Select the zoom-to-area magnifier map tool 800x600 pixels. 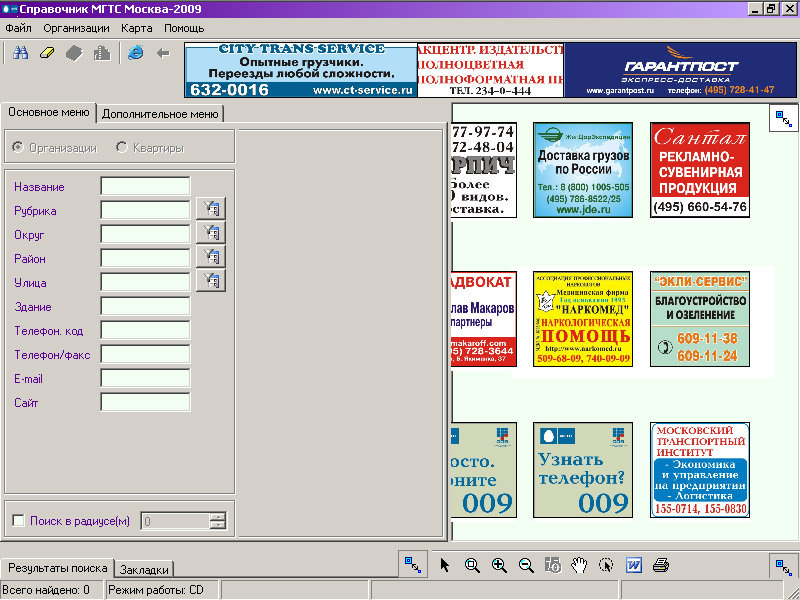point(472,565)
